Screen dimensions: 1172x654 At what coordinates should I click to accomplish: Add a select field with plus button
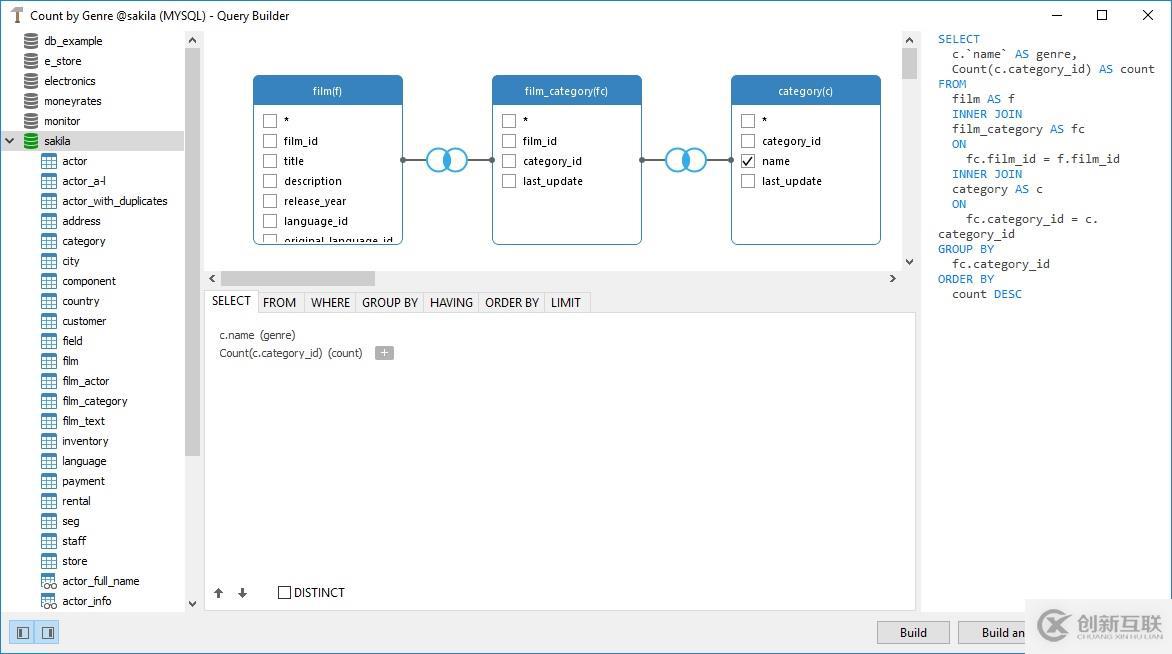pyautogui.click(x=384, y=353)
